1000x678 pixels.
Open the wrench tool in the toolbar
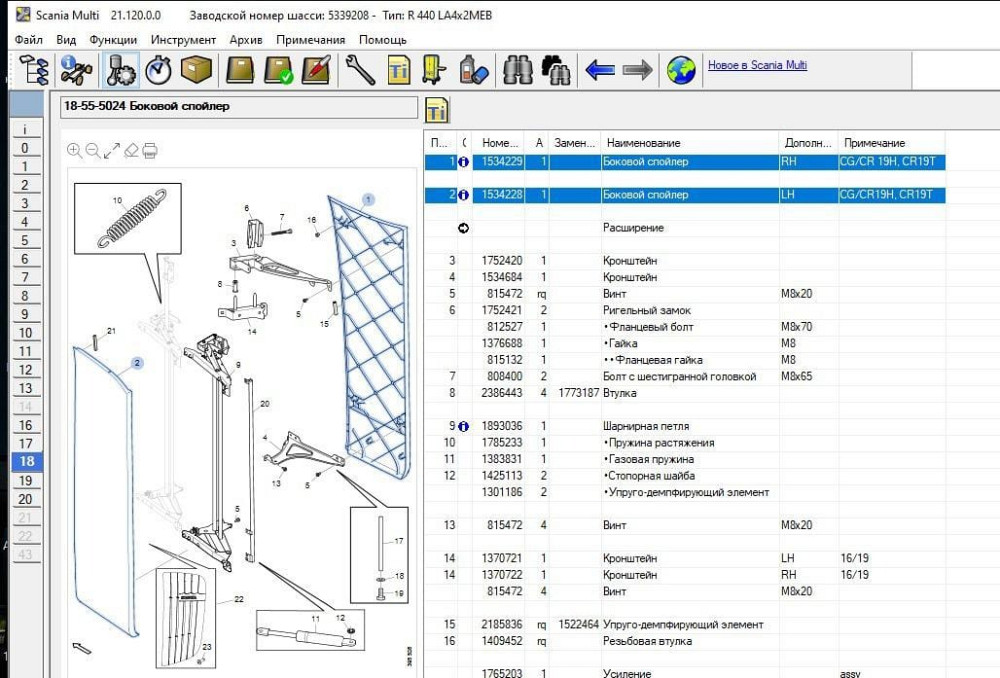point(360,70)
